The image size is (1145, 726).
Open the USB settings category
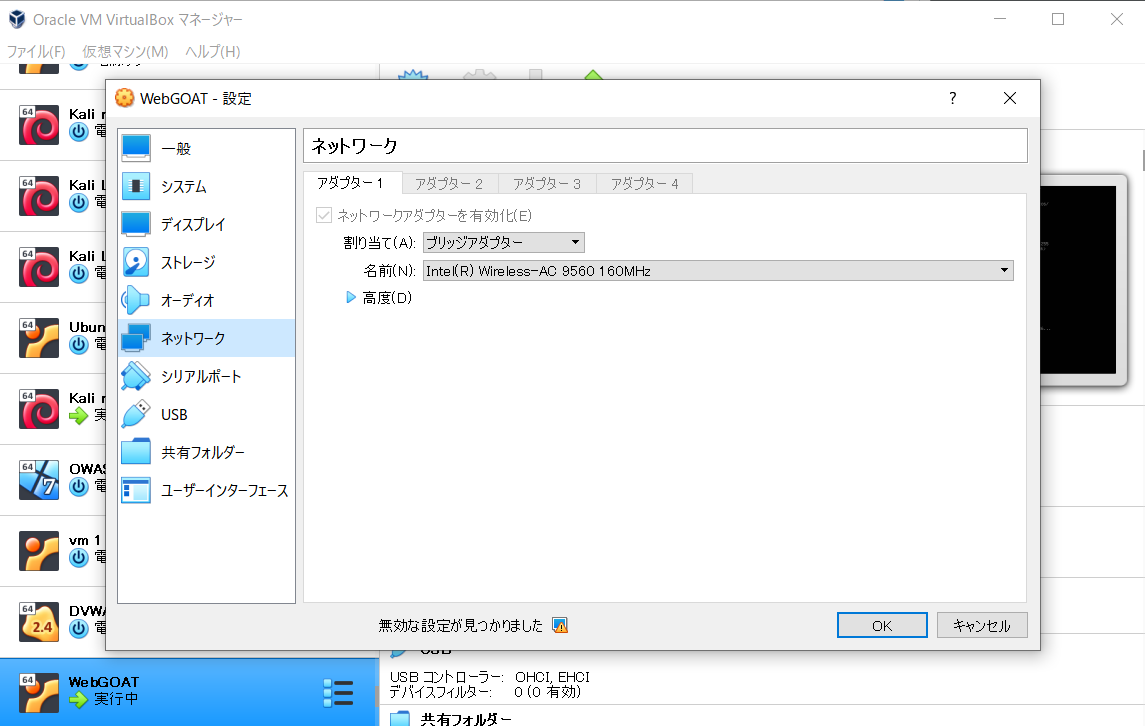(x=207, y=414)
